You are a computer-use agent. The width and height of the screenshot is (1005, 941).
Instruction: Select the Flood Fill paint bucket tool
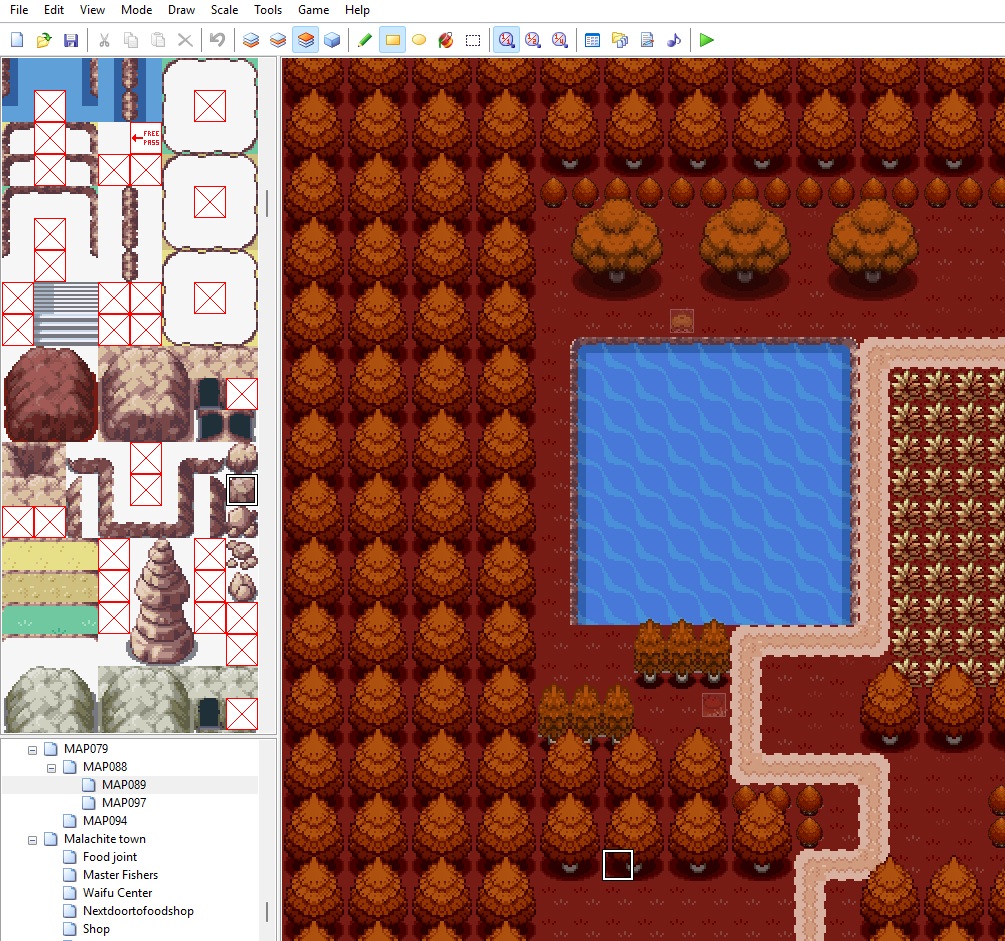pos(446,40)
